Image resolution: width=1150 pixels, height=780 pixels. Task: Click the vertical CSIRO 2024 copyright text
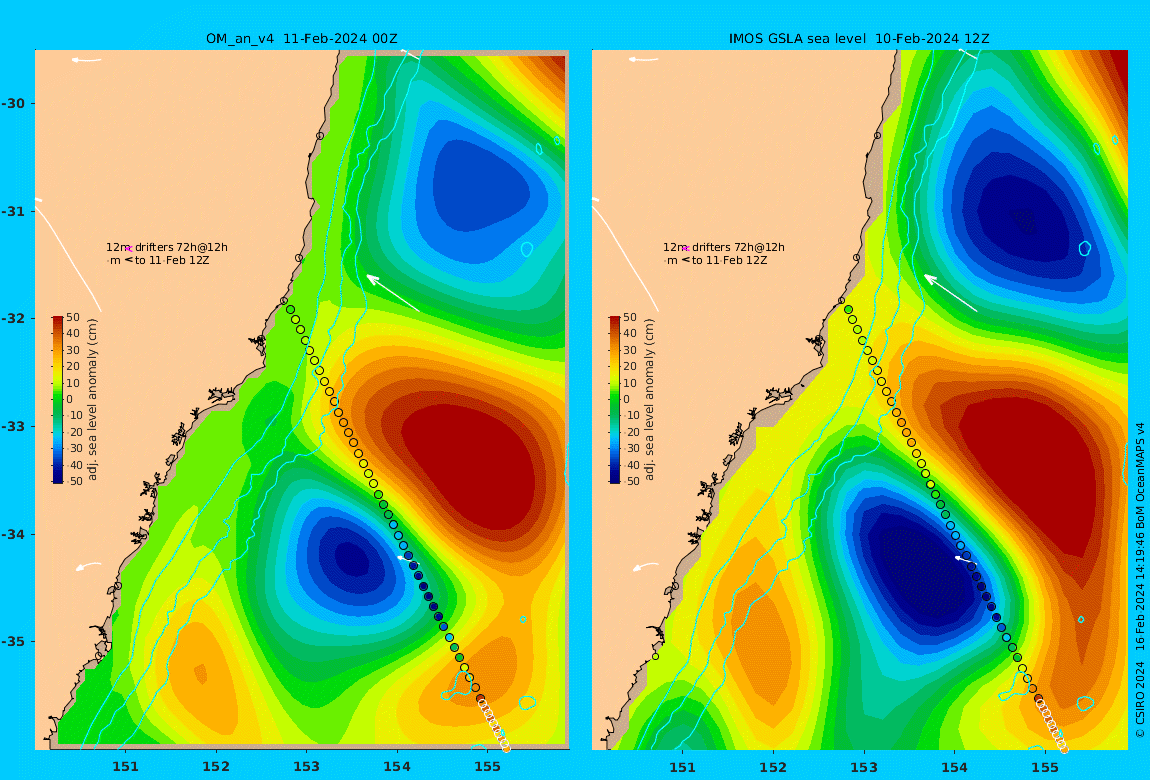coord(1140,580)
